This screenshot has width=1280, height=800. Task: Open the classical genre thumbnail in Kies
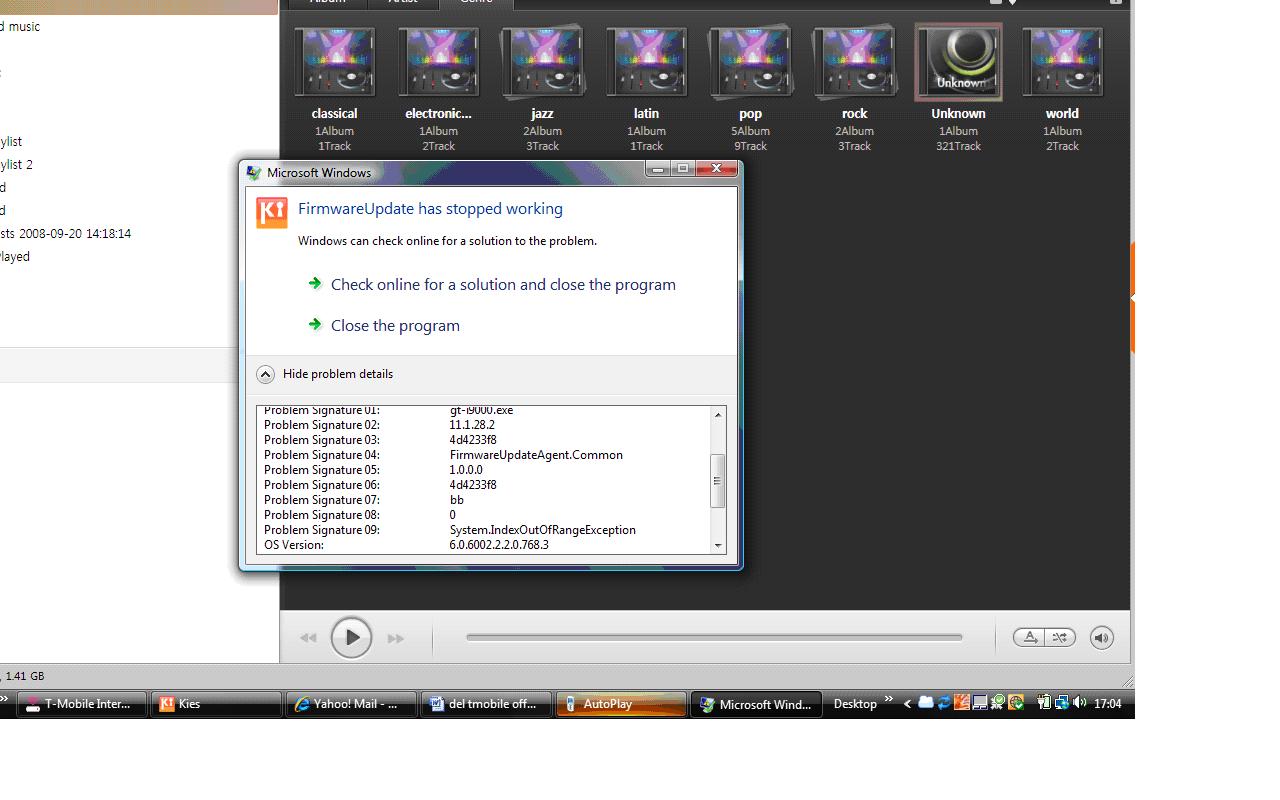coord(335,63)
